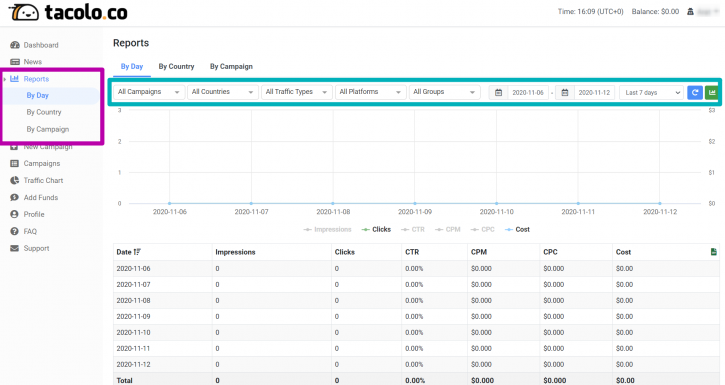Click the user account icon in header
Screen dimensions: 725x385
690,12
